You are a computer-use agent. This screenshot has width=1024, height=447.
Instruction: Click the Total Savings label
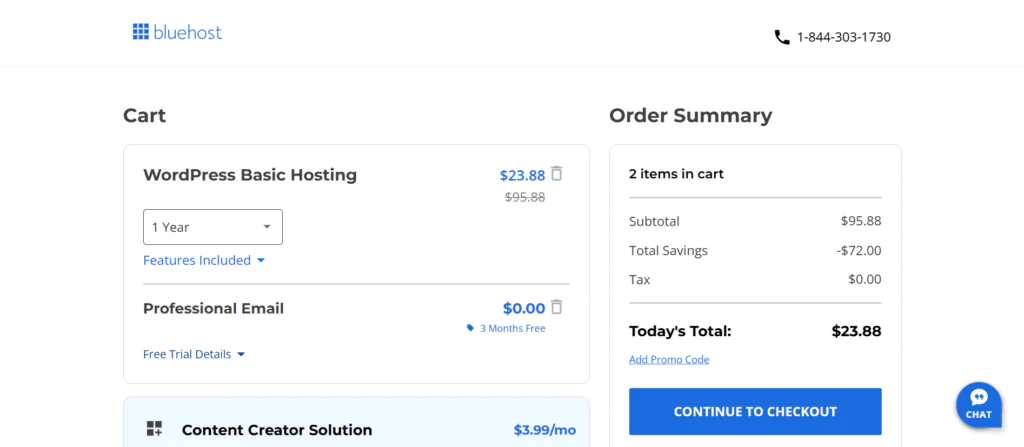tap(668, 250)
